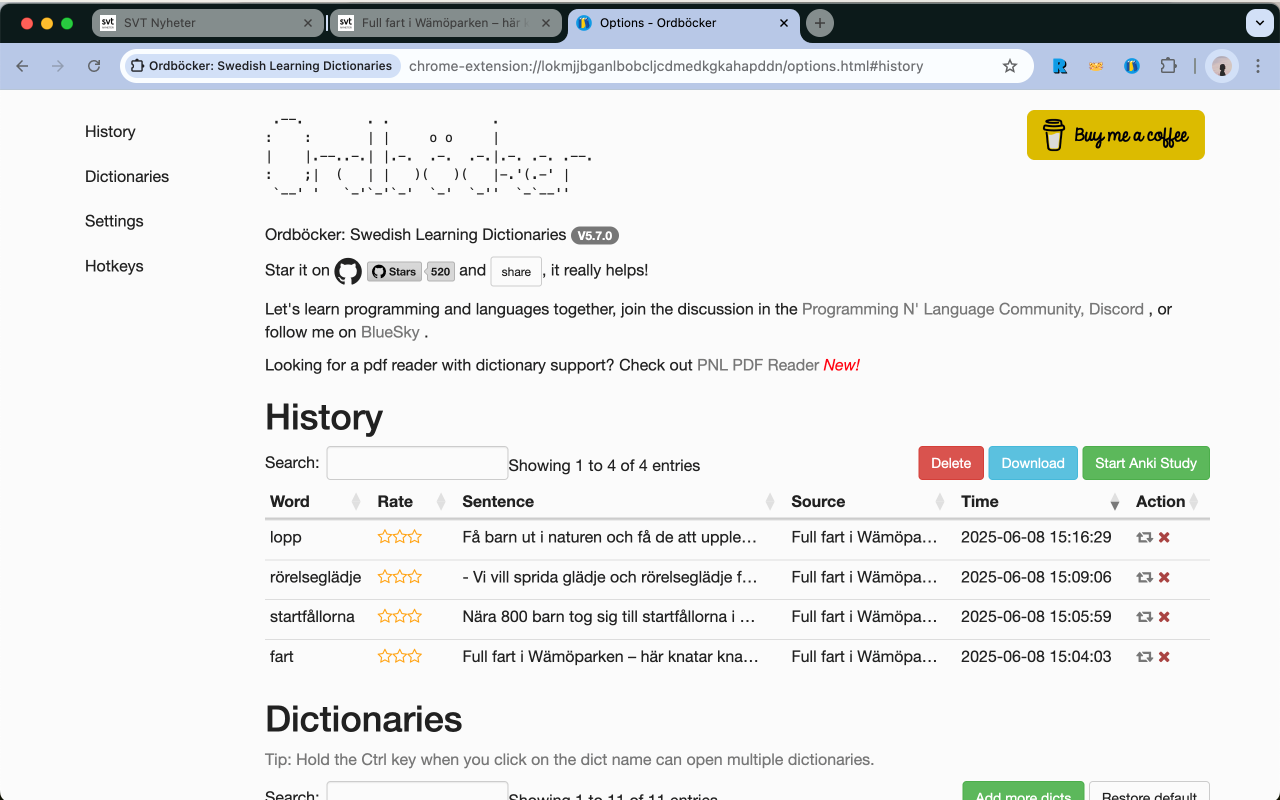This screenshot has height=800, width=1280.
Task: Open the Discord link
Action: [1114, 310]
